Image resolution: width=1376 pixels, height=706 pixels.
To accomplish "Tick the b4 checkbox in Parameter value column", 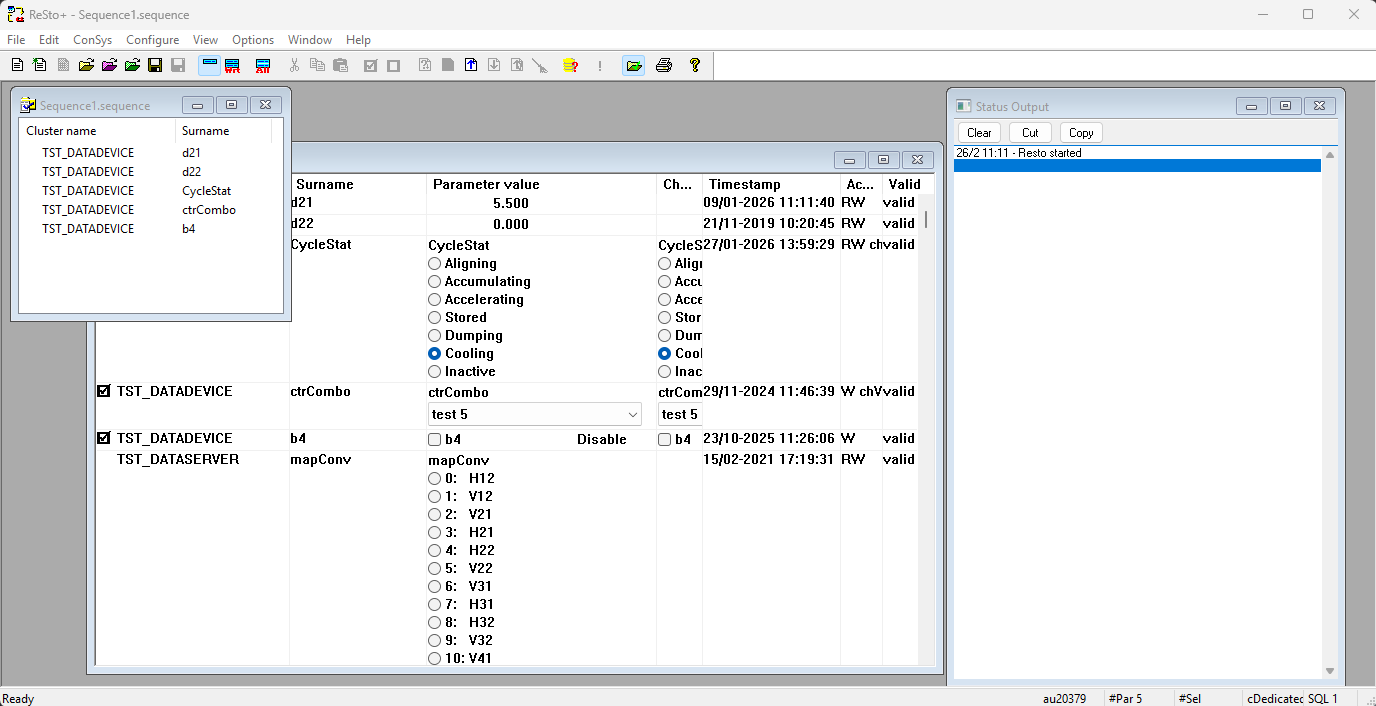I will 435,440.
